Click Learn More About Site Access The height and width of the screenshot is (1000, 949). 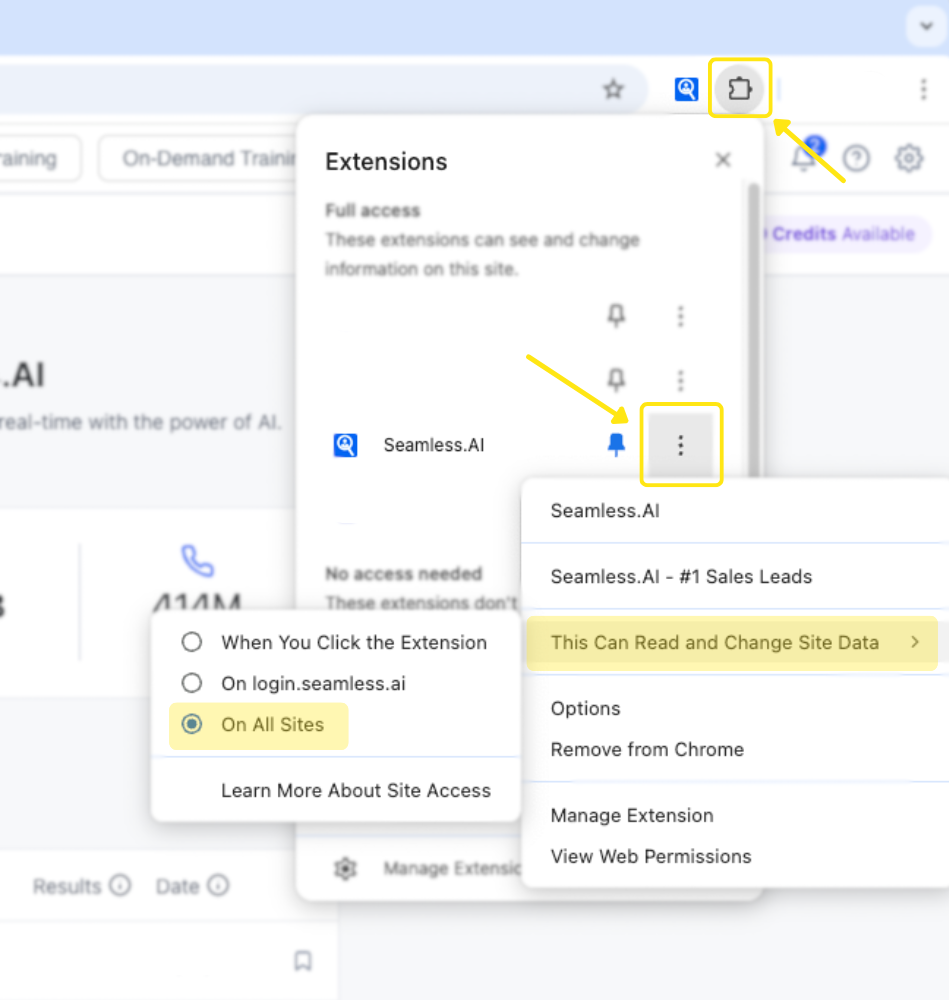pos(355,790)
